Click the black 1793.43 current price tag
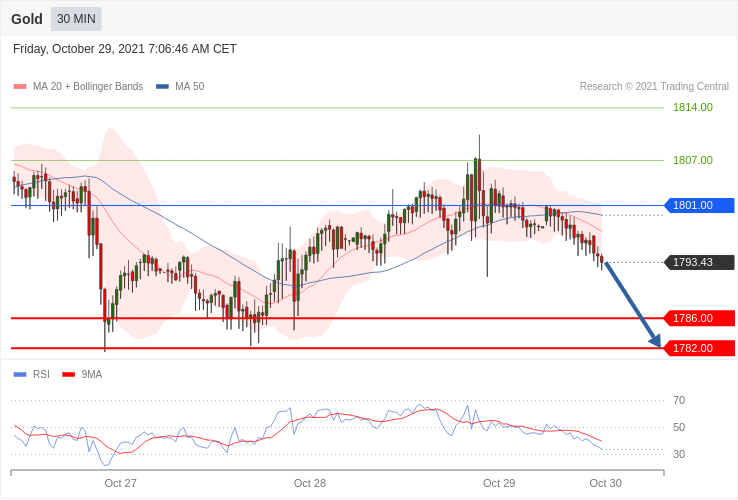 (699, 262)
